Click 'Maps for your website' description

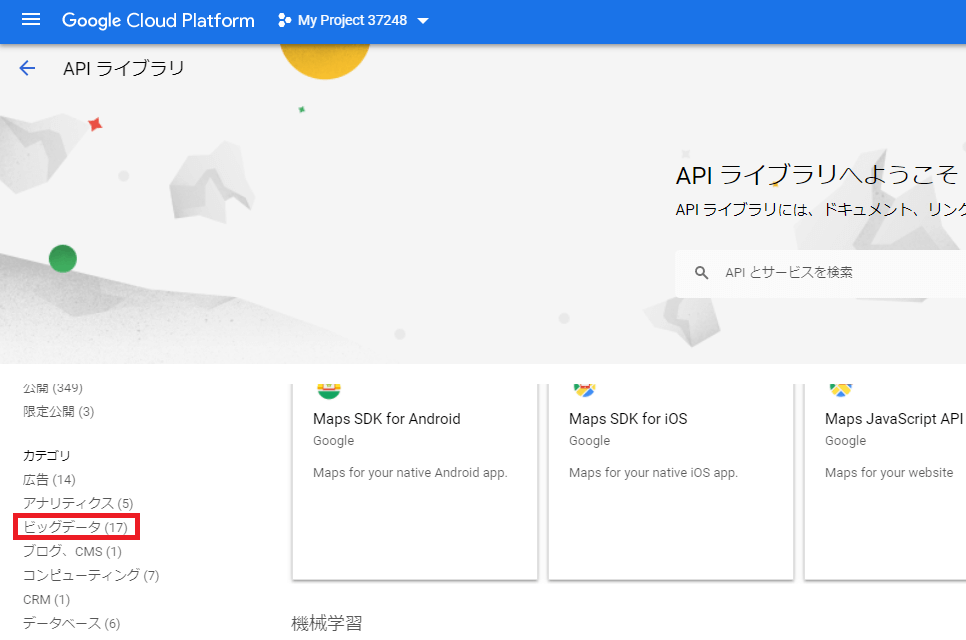889,472
